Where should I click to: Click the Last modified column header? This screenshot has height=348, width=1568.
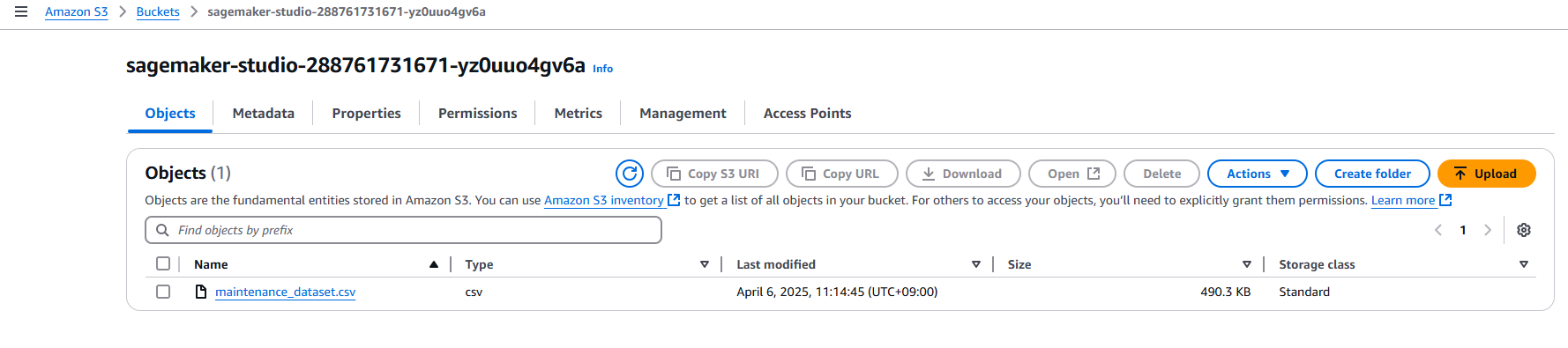[776, 264]
